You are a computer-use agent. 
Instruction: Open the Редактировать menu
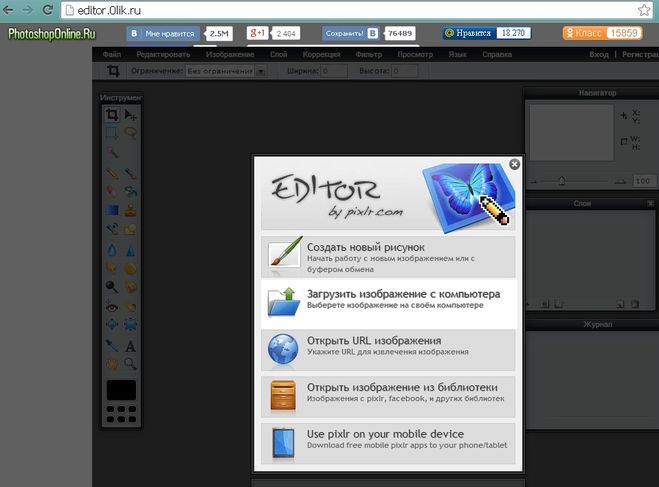click(163, 54)
